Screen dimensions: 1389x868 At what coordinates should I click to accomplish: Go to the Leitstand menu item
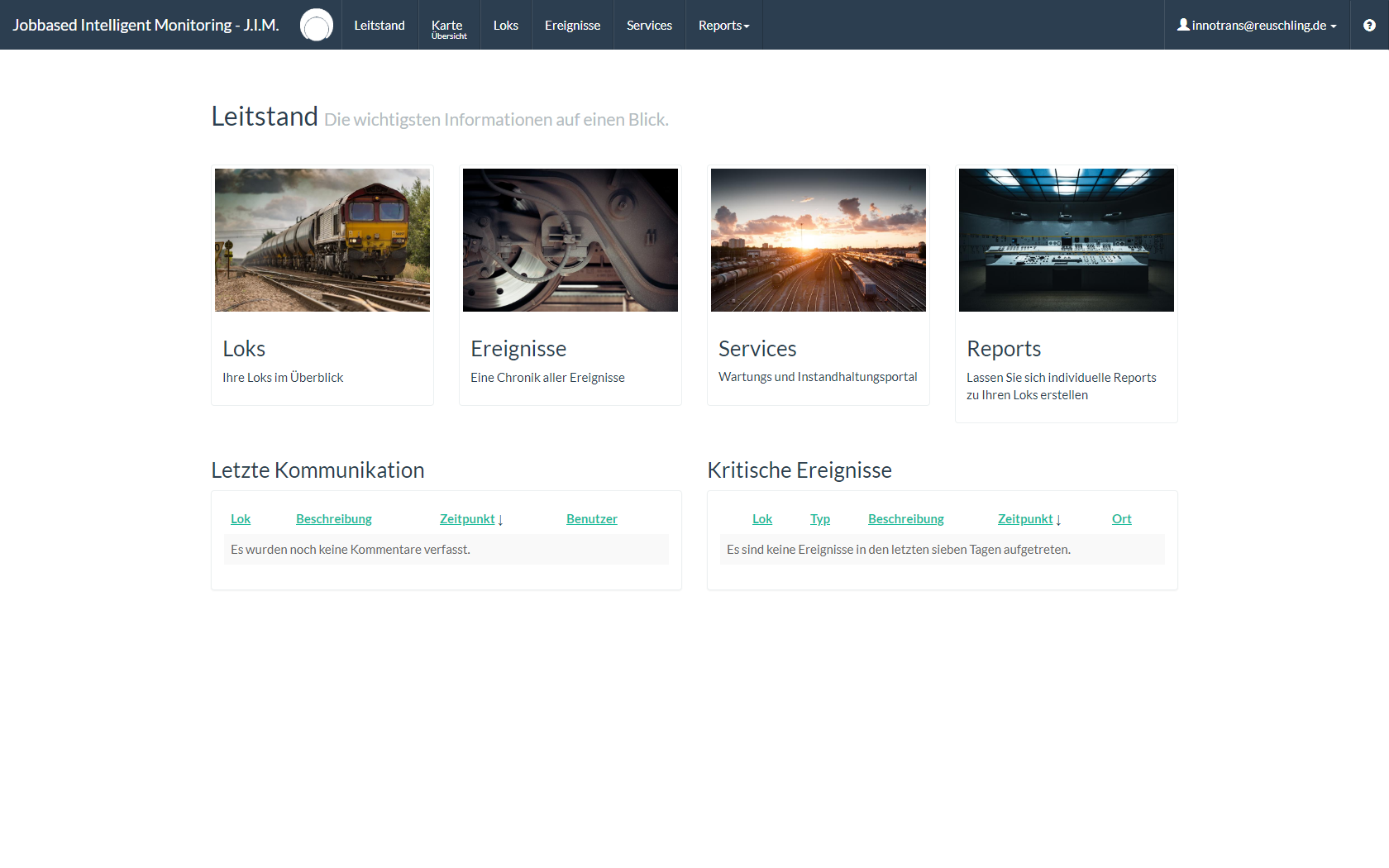click(x=379, y=25)
